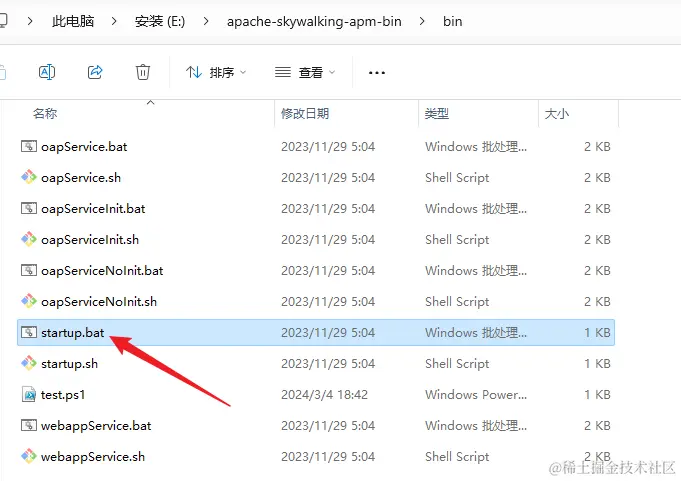
Task: Click the oapServiceInit.sh file icon
Action: (29, 239)
